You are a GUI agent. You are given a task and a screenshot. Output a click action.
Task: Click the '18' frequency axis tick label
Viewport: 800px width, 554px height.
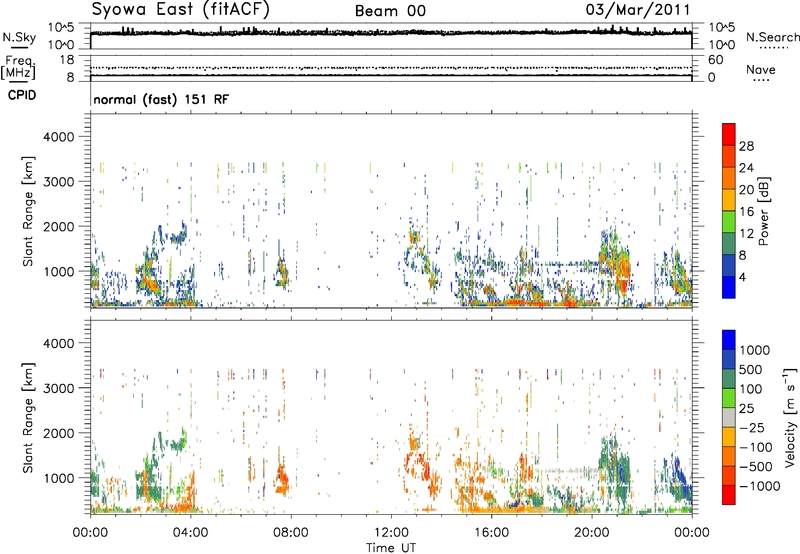tap(67, 60)
